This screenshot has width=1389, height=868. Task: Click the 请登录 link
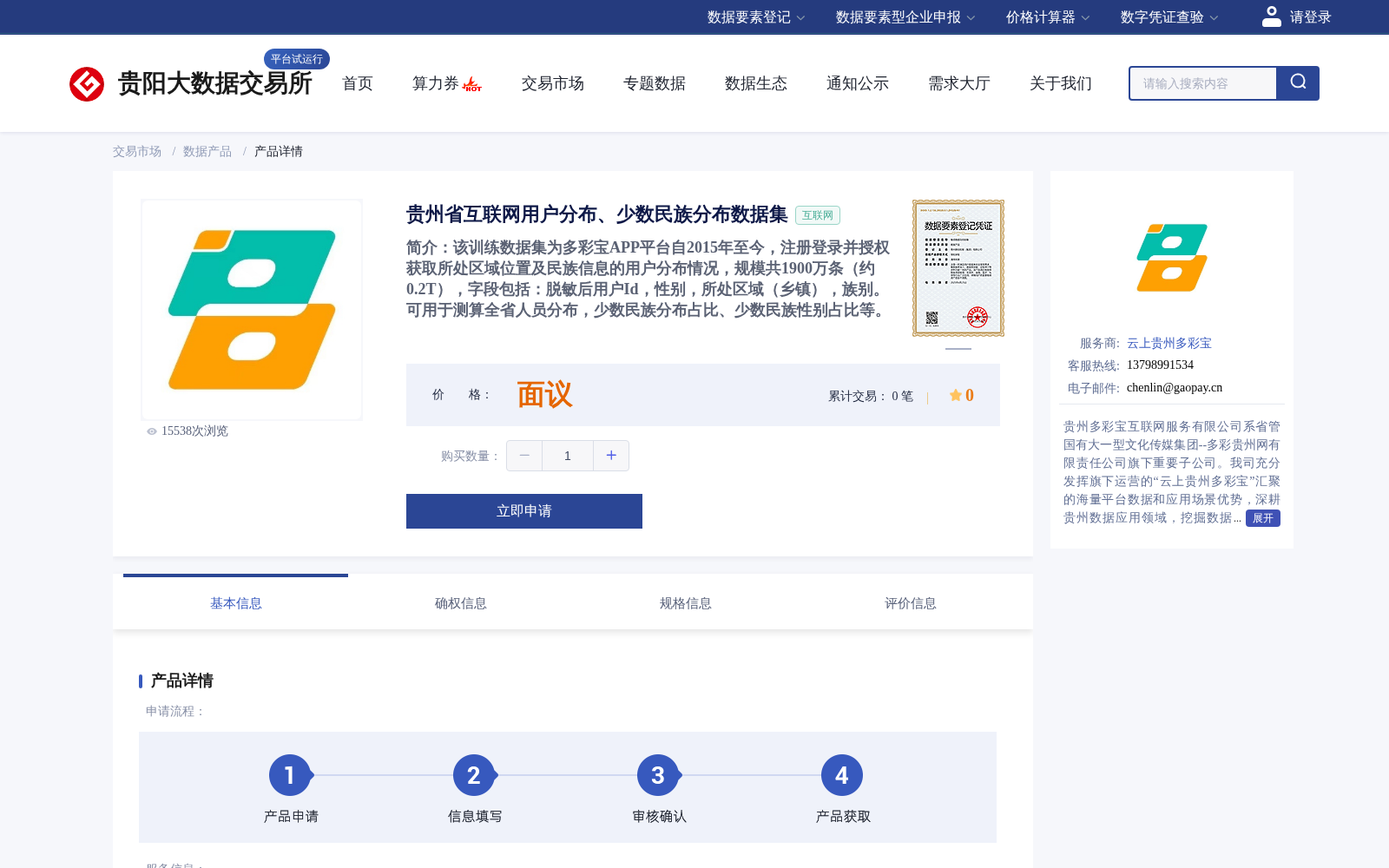[x=1311, y=17]
